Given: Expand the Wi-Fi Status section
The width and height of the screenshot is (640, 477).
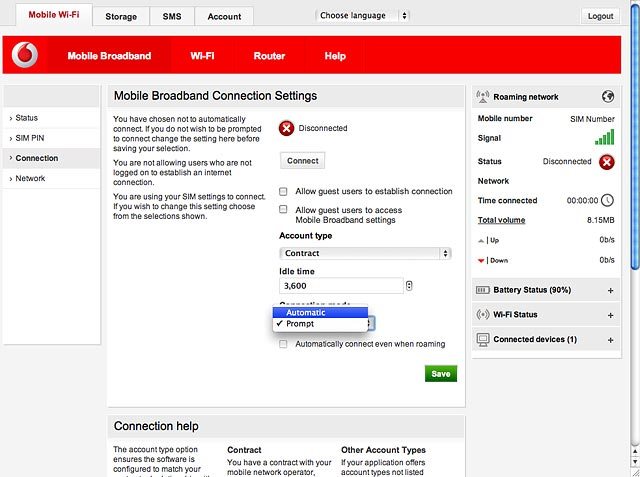Looking at the screenshot, I should tap(611, 315).
